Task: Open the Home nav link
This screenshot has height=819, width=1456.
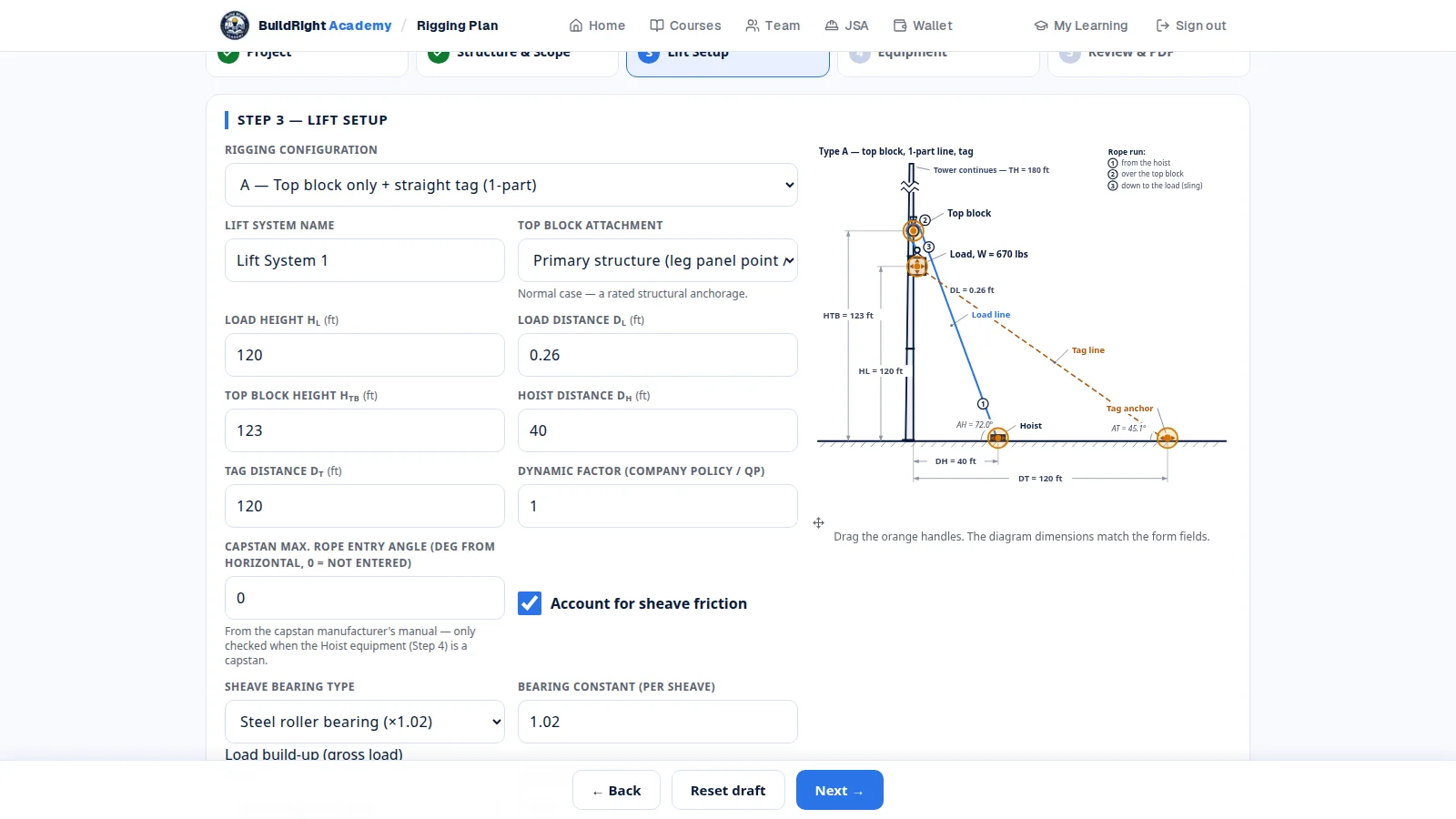Action: tap(597, 25)
